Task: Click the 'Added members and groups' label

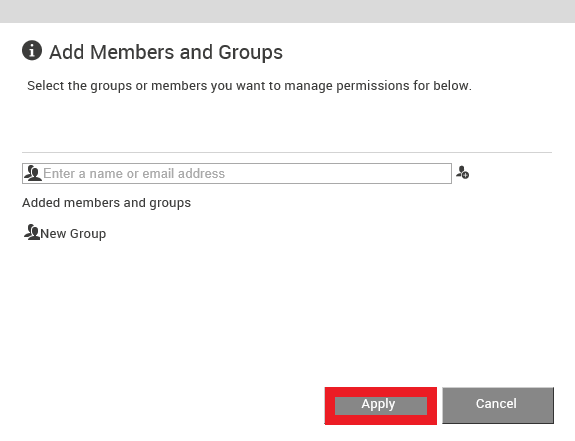Action: pos(106,203)
